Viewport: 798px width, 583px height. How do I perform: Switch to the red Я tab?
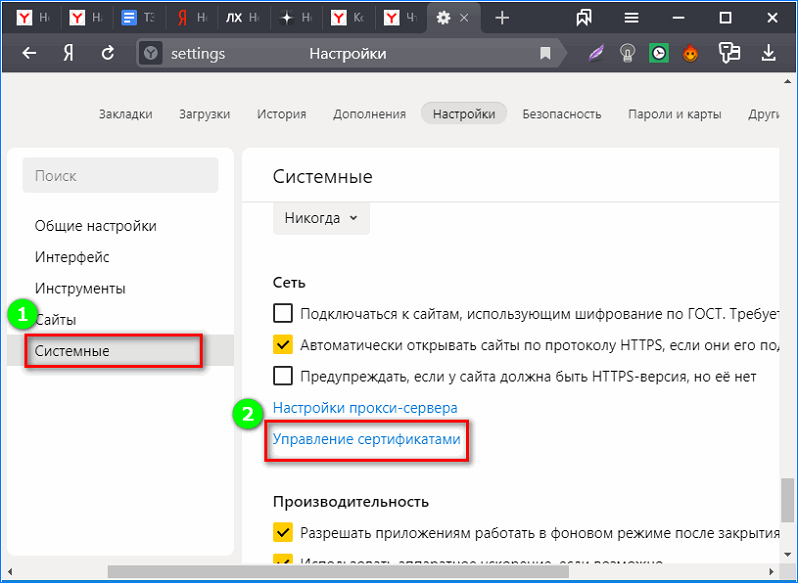coord(192,18)
